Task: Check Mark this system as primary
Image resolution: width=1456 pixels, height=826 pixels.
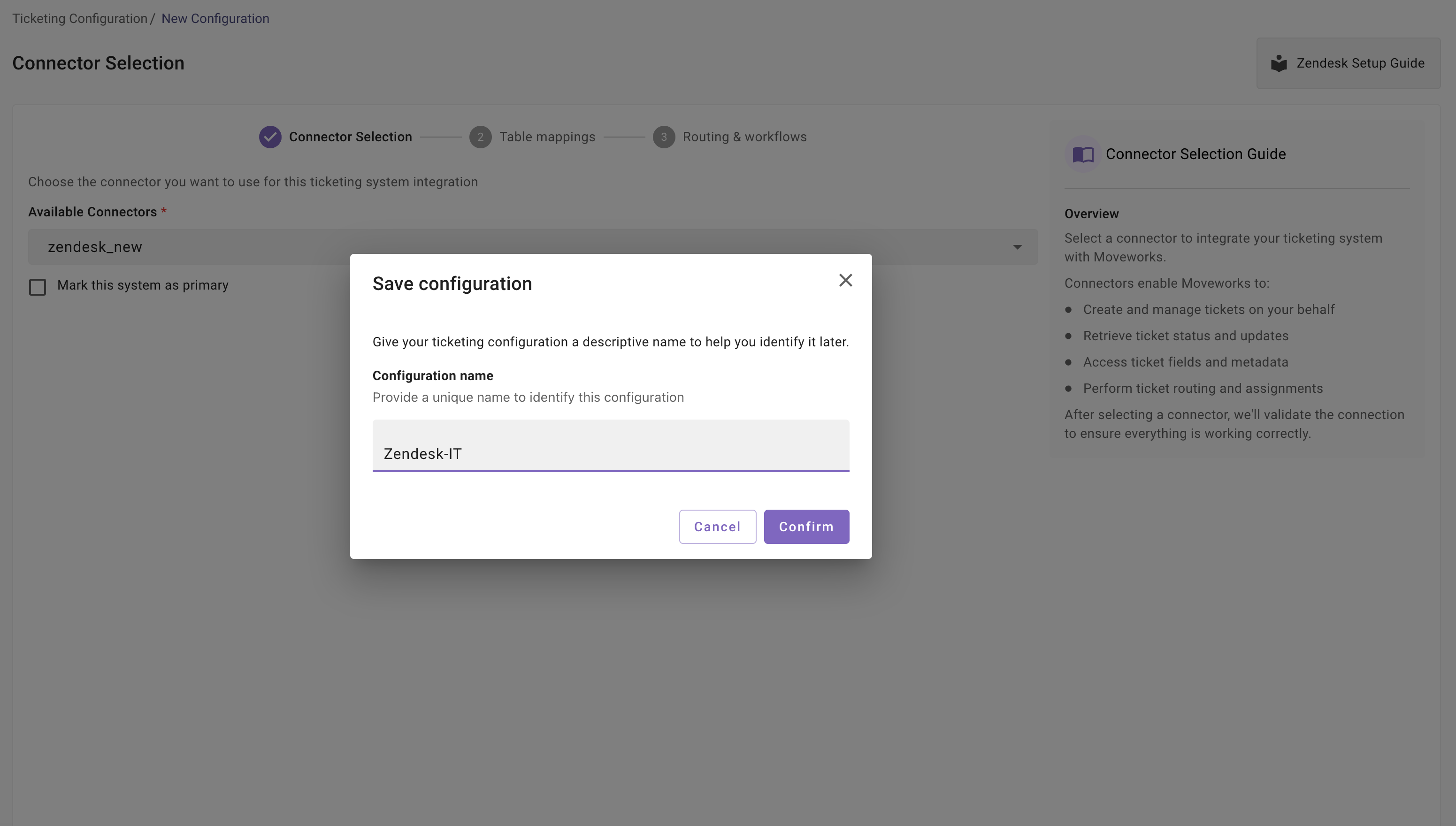Action: [x=38, y=287]
